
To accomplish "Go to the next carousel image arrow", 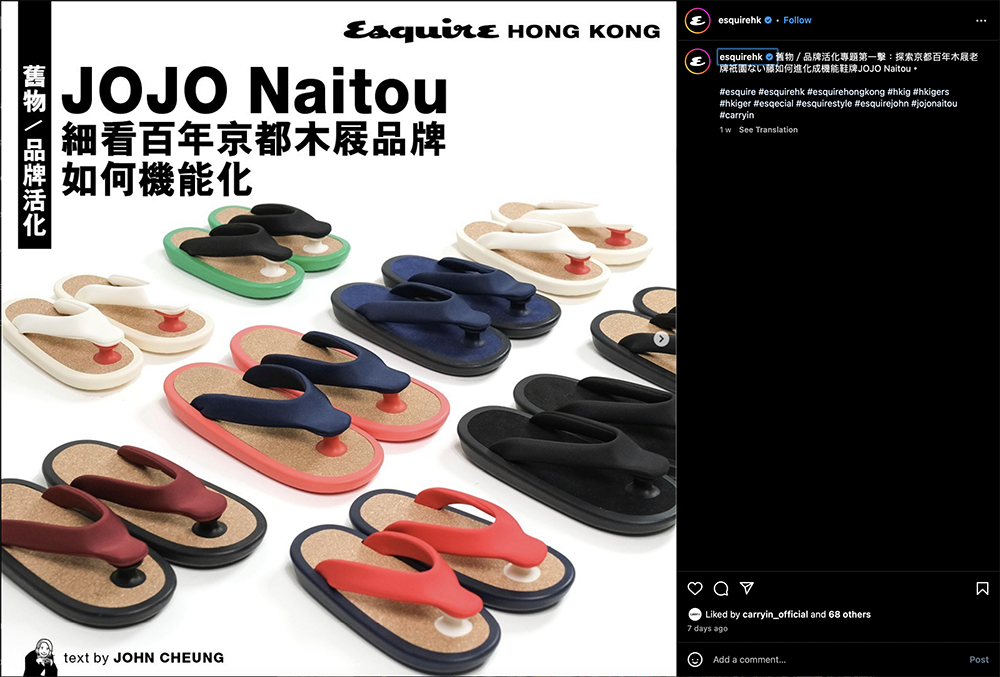I will tap(661, 339).
